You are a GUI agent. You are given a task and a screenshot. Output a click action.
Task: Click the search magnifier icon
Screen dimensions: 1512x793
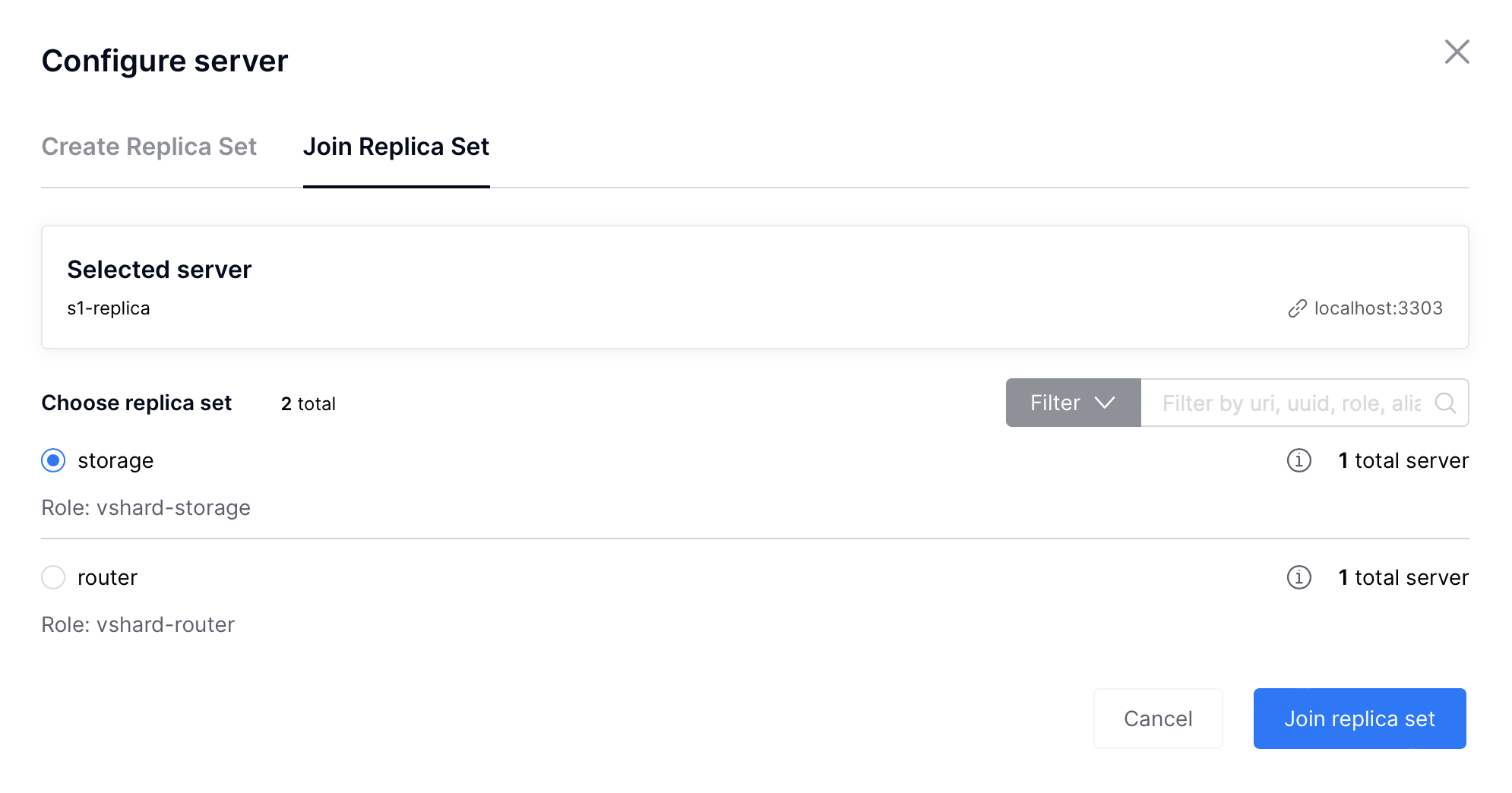click(1445, 403)
